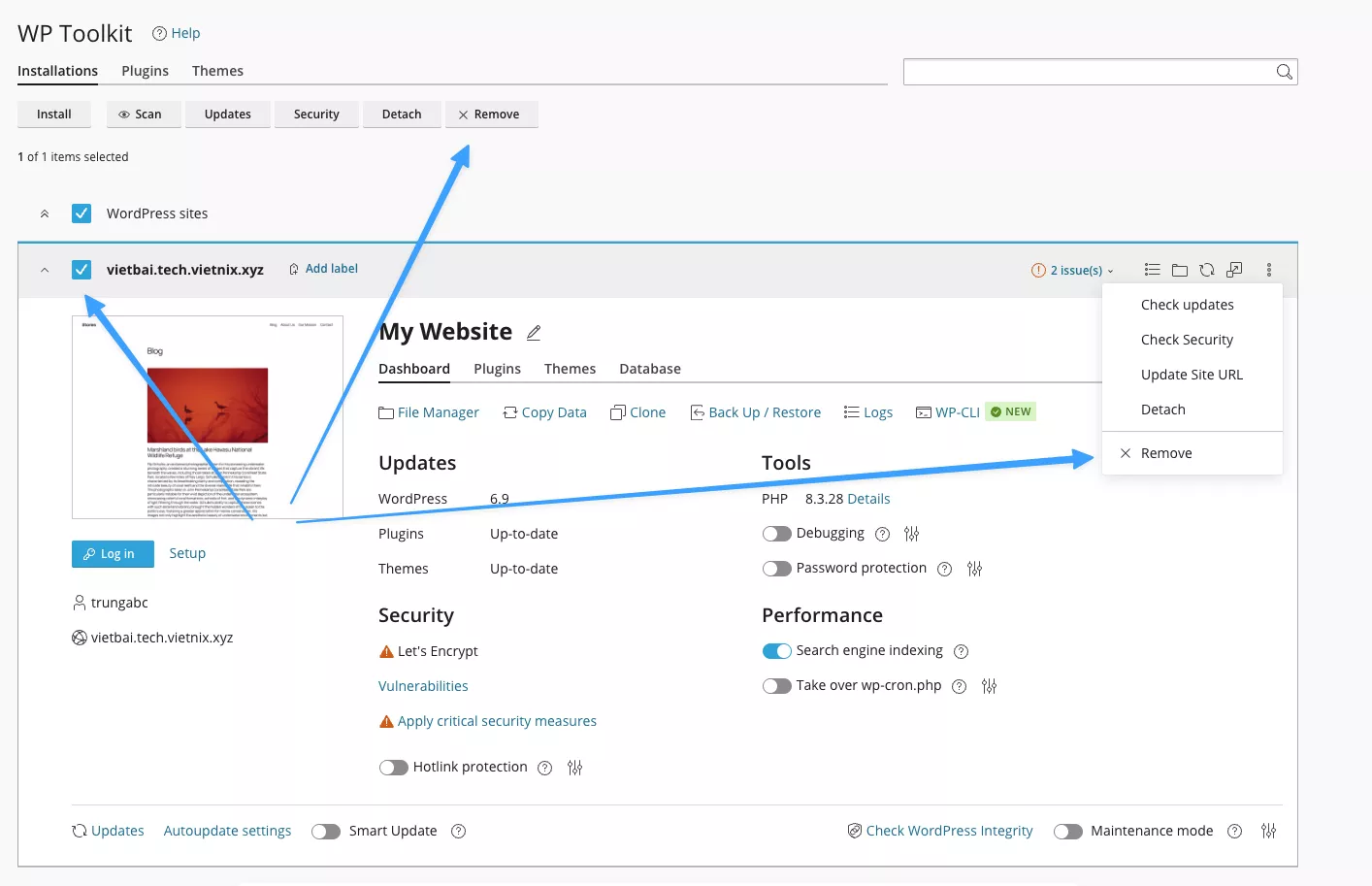Click the website preview thumbnail

point(207,417)
